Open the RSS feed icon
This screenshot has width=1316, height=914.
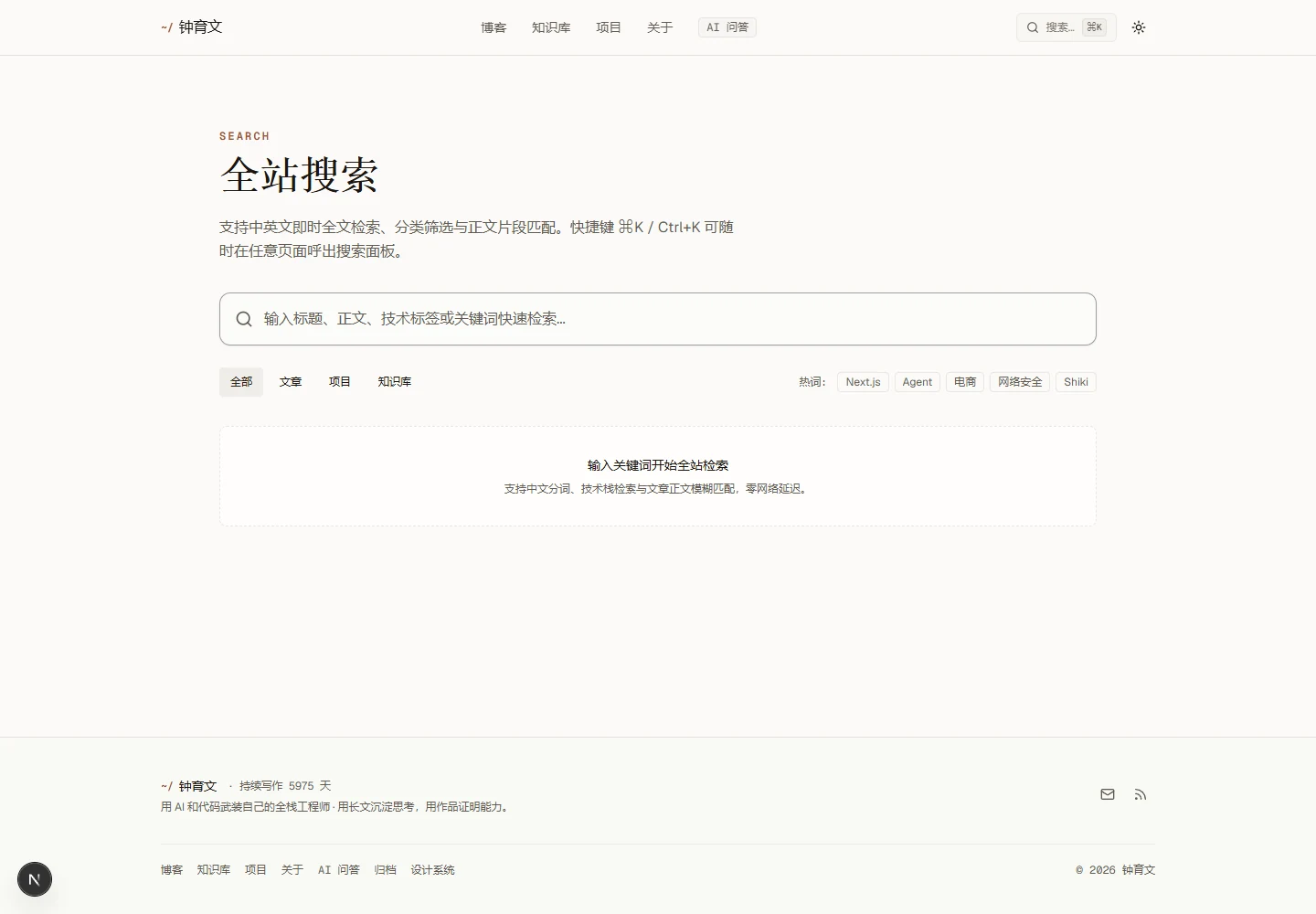click(1141, 794)
